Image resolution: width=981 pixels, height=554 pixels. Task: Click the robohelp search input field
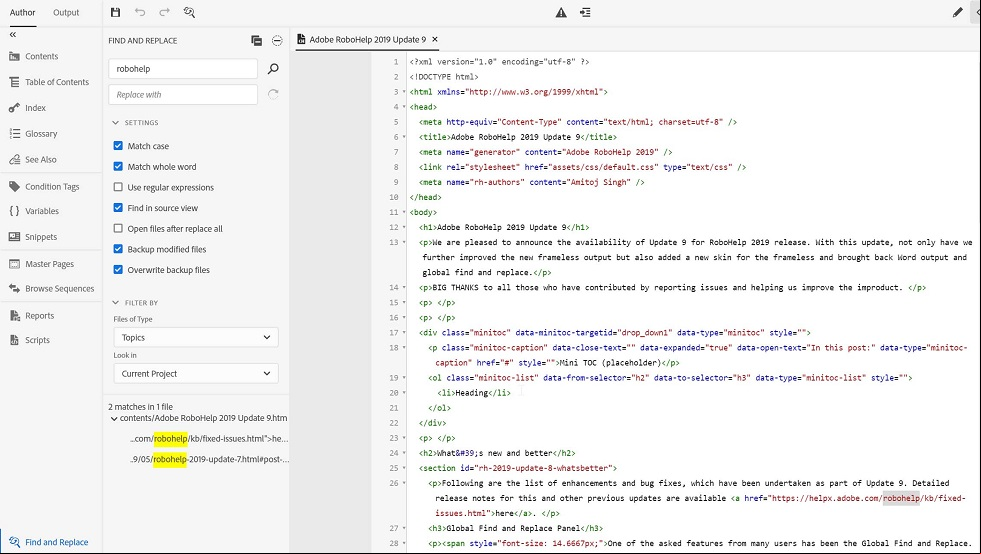pyautogui.click(x=183, y=69)
